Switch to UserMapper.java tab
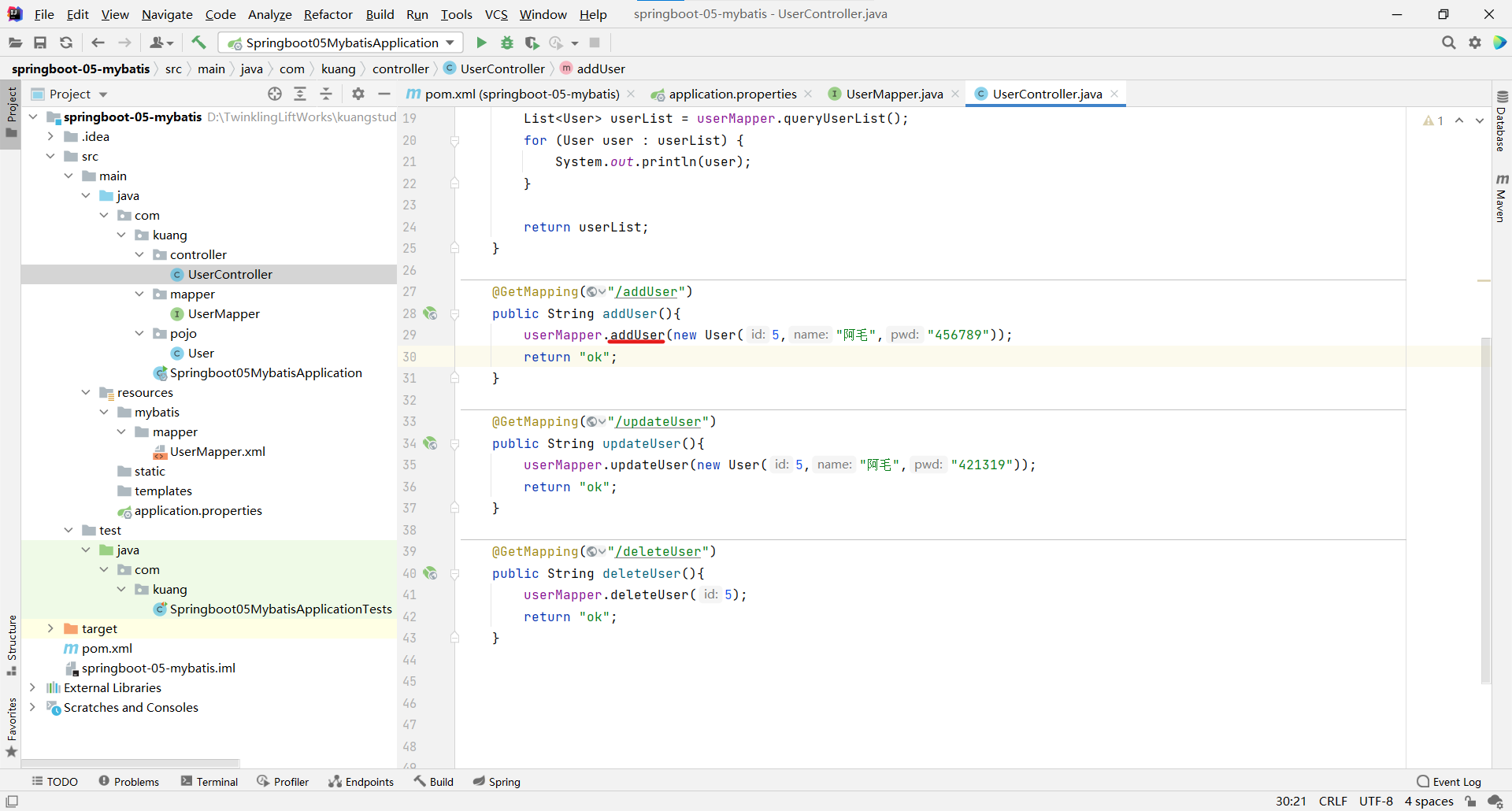1512x811 pixels. [894, 94]
